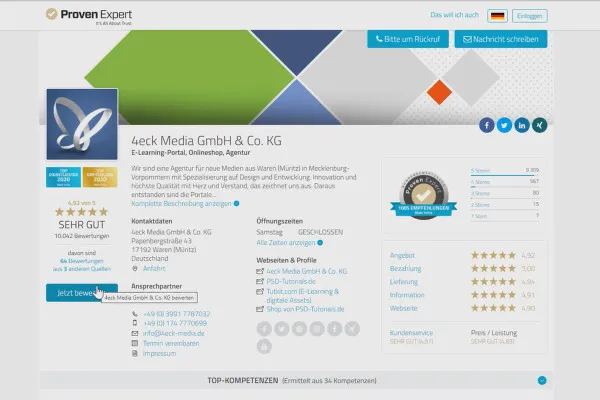Viewport: 600px width, 400px height.
Task: Open the 64 Bewertungen aus 3 anderen Quellen link
Action: point(82,265)
